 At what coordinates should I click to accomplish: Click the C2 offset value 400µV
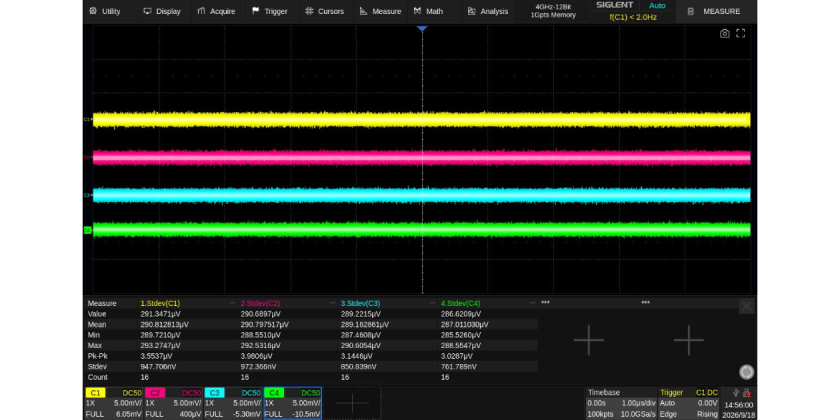pyautogui.click(x=190, y=414)
